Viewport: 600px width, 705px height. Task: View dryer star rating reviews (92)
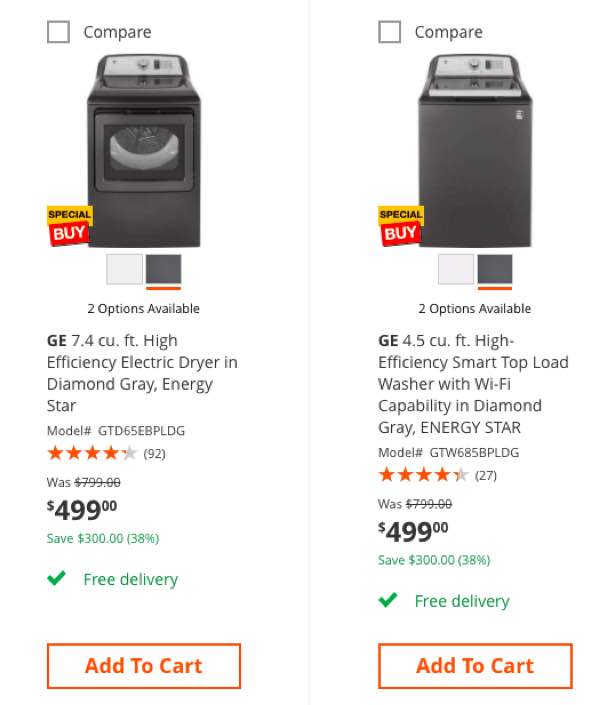[x=106, y=453]
